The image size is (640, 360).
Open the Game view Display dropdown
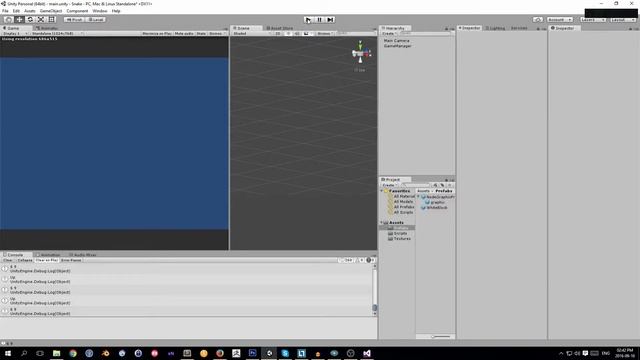click(15, 33)
